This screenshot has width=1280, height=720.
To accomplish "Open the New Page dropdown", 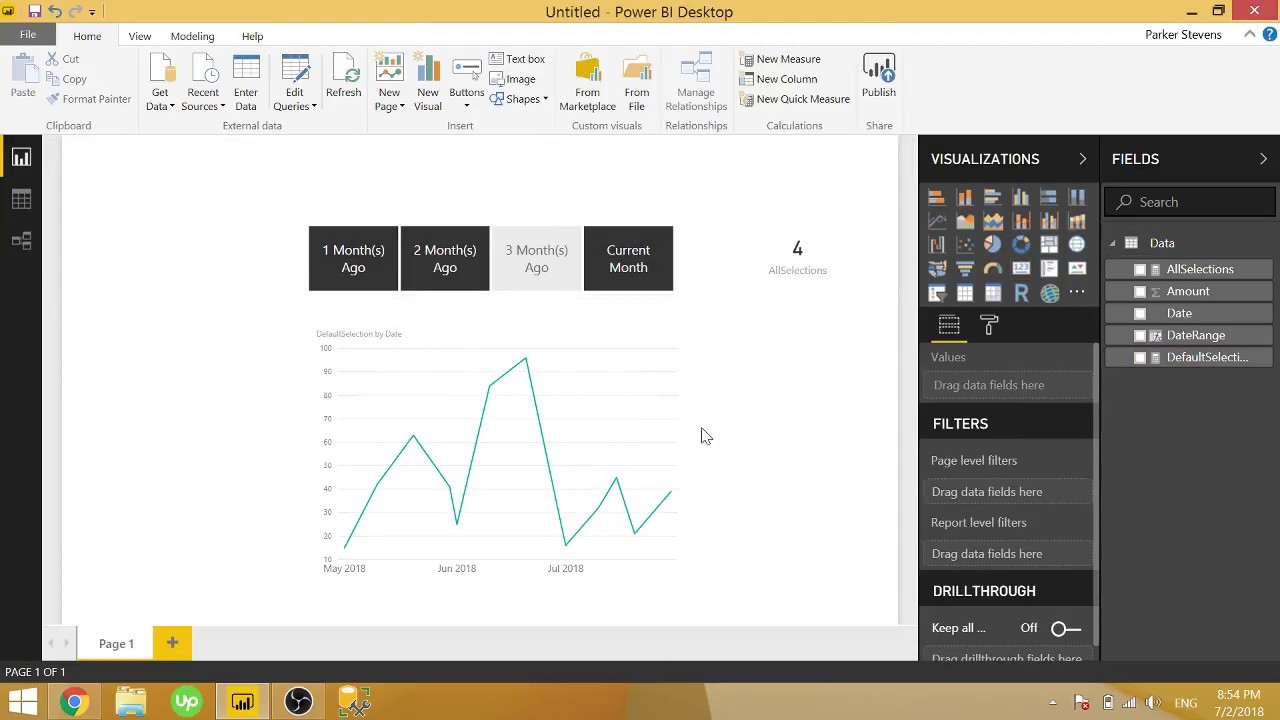I will [389, 100].
